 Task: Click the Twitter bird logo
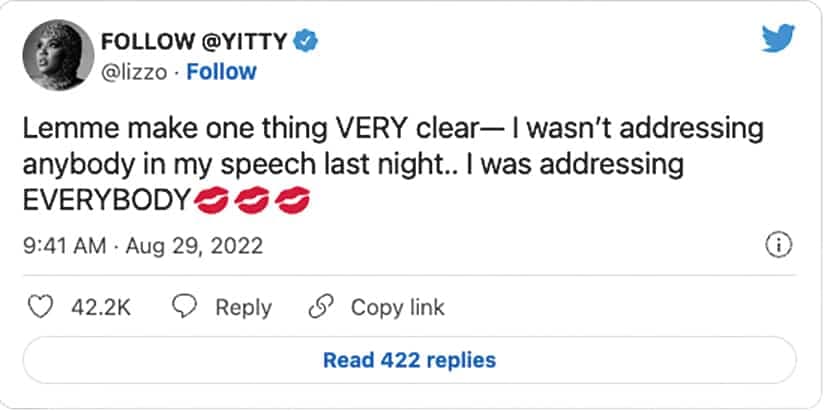coord(777,38)
